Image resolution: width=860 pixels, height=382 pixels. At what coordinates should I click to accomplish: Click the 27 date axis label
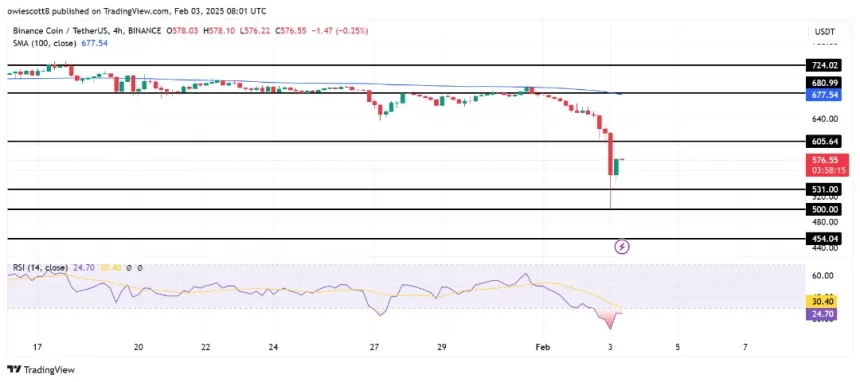375,347
